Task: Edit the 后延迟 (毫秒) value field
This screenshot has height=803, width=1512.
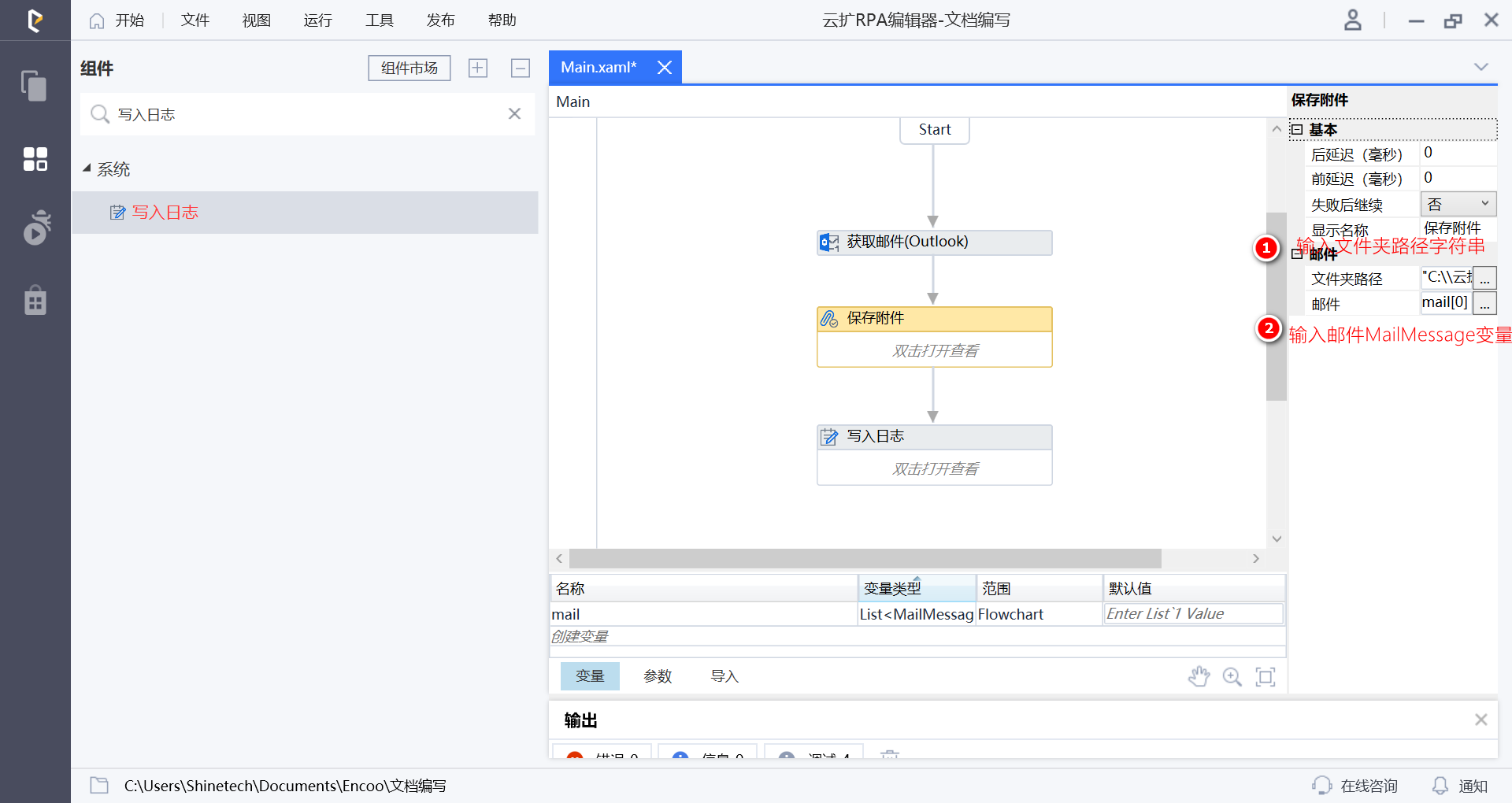Action: (x=1458, y=154)
